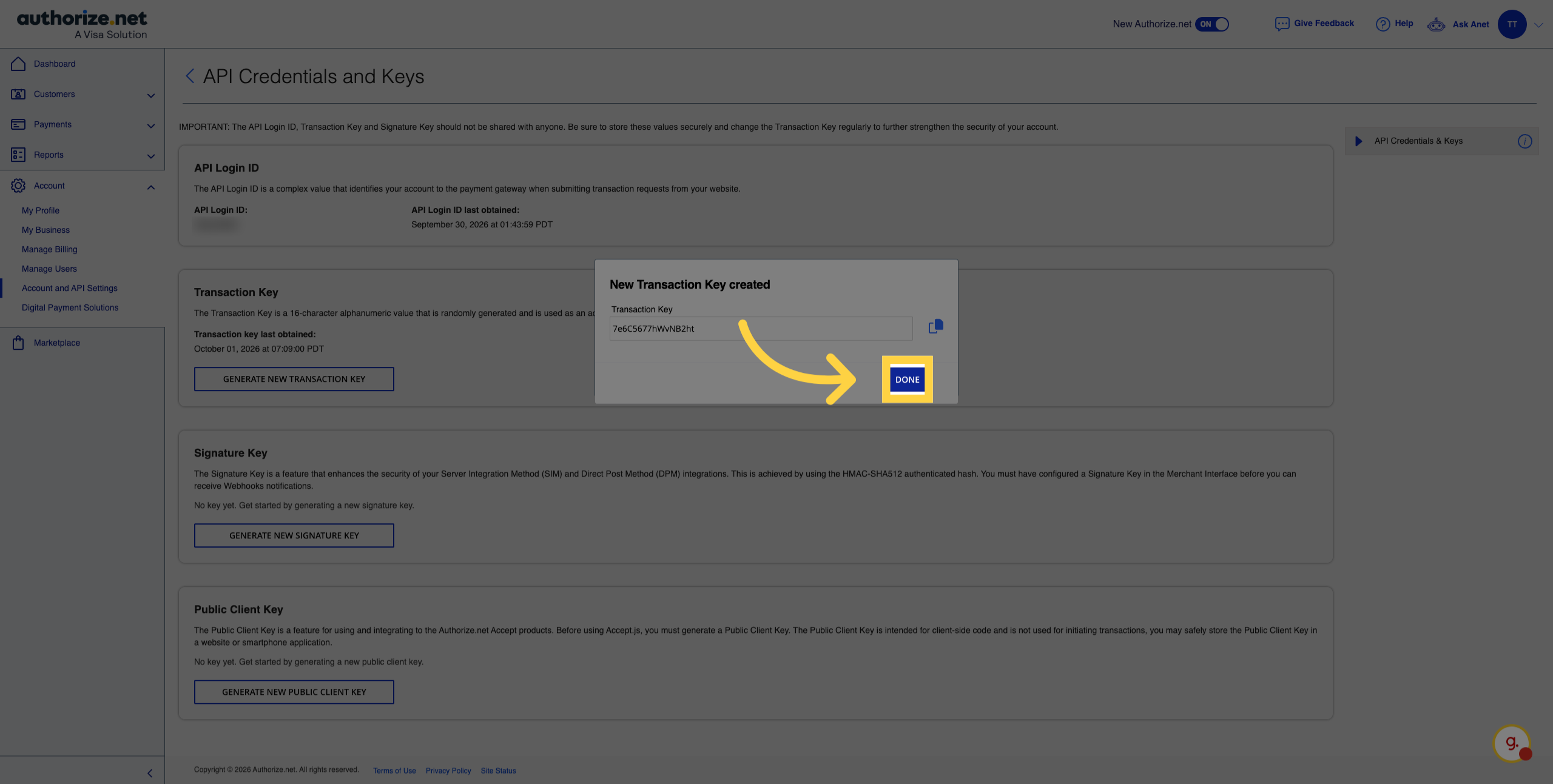Viewport: 1553px width, 784px height.
Task: Open the Ask Anet robot icon
Action: coord(1436,24)
